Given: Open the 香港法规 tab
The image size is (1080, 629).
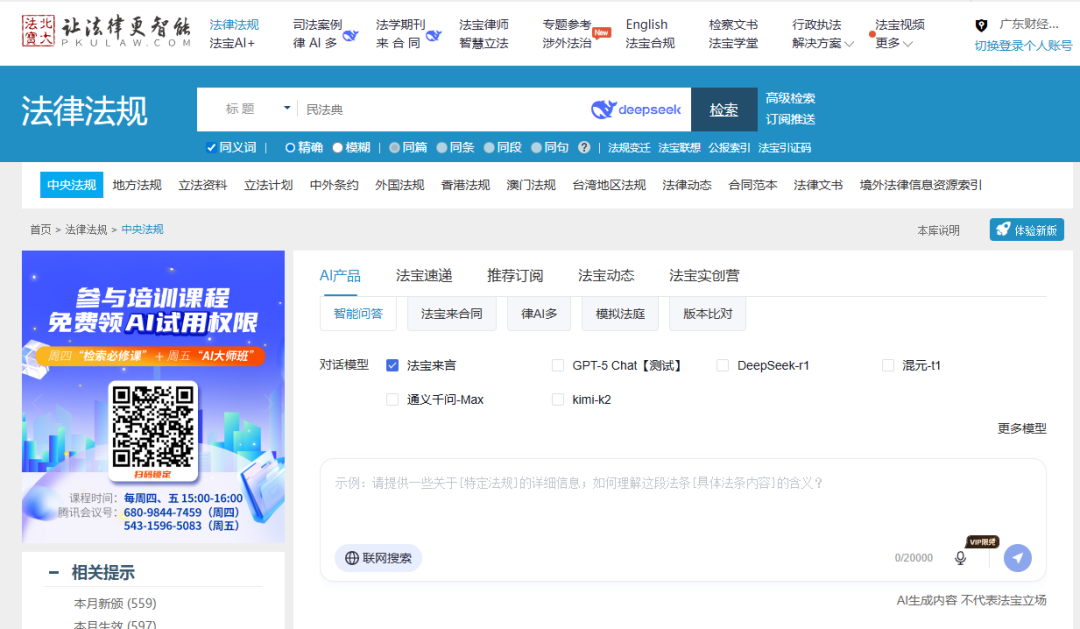Looking at the screenshot, I should pos(466,185).
